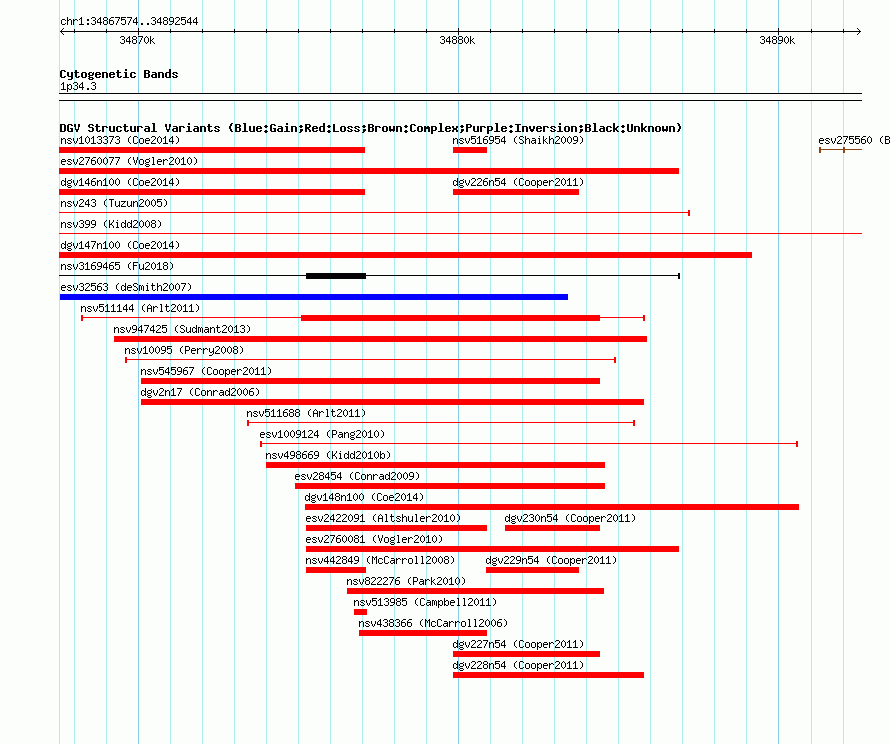Click the red dgv229n54 loss bar

click(x=532, y=570)
